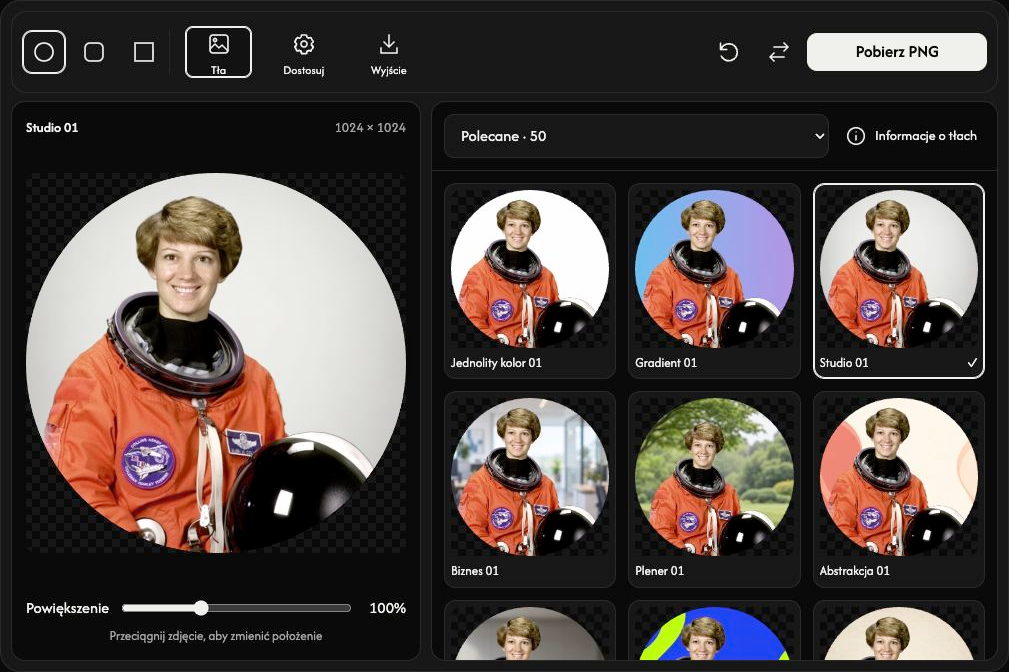
Task: Click the Pobierz PNG button
Action: 896,52
